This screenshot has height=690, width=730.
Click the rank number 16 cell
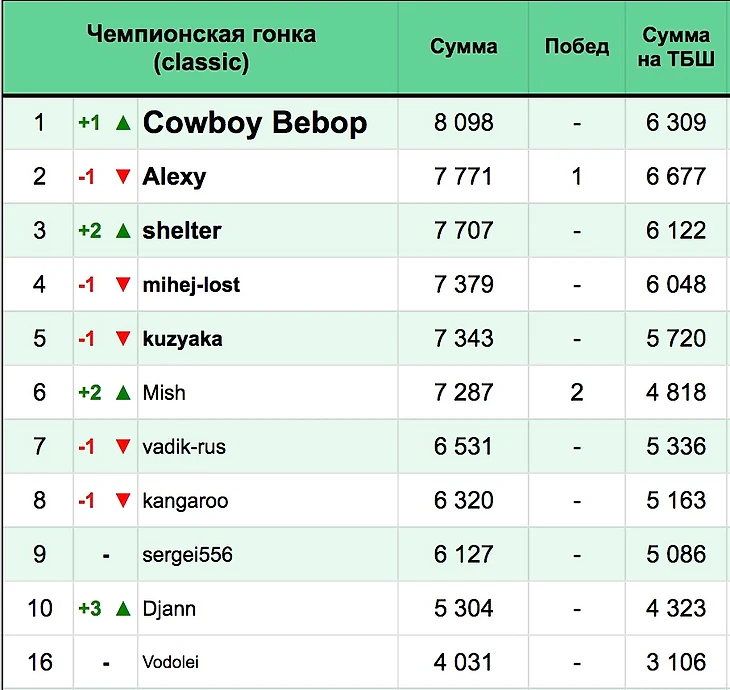[x=40, y=662]
